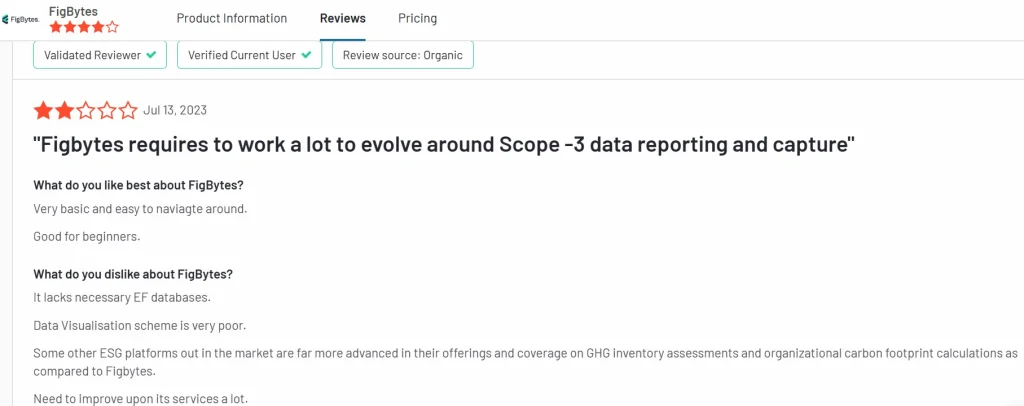Screen dimensions: 1024x406
Task: Click the FigBytes logo icon
Action: 21,20
